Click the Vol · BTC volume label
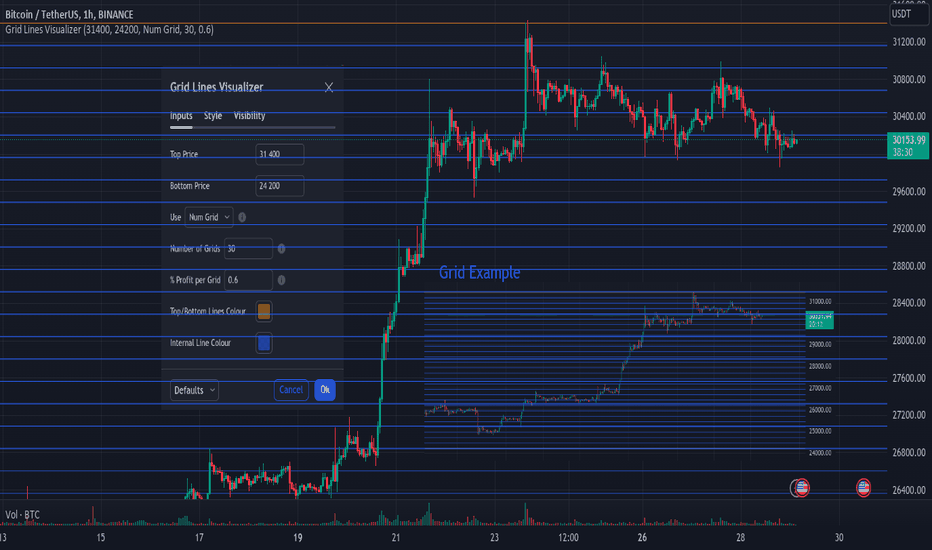This screenshot has width=932, height=550. pyautogui.click(x=23, y=515)
